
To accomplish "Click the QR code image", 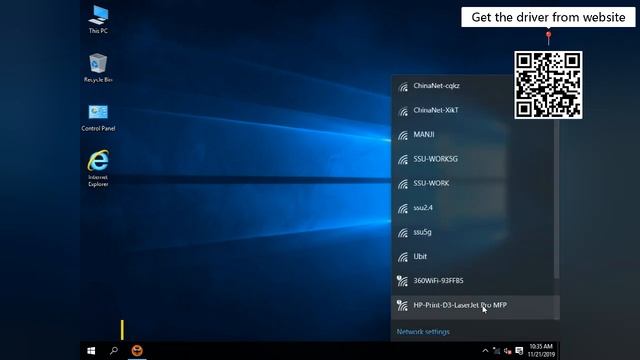I will click(548, 85).
